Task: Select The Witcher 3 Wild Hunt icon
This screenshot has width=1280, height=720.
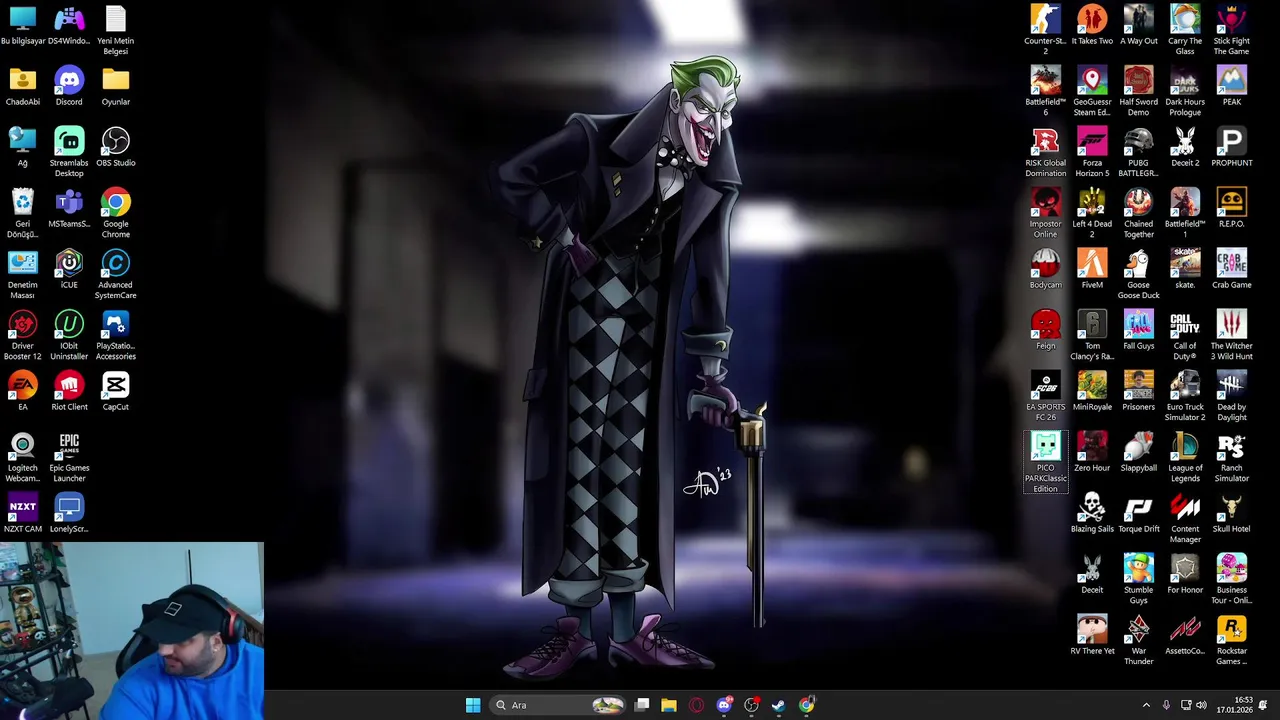Action: click(x=1231, y=335)
